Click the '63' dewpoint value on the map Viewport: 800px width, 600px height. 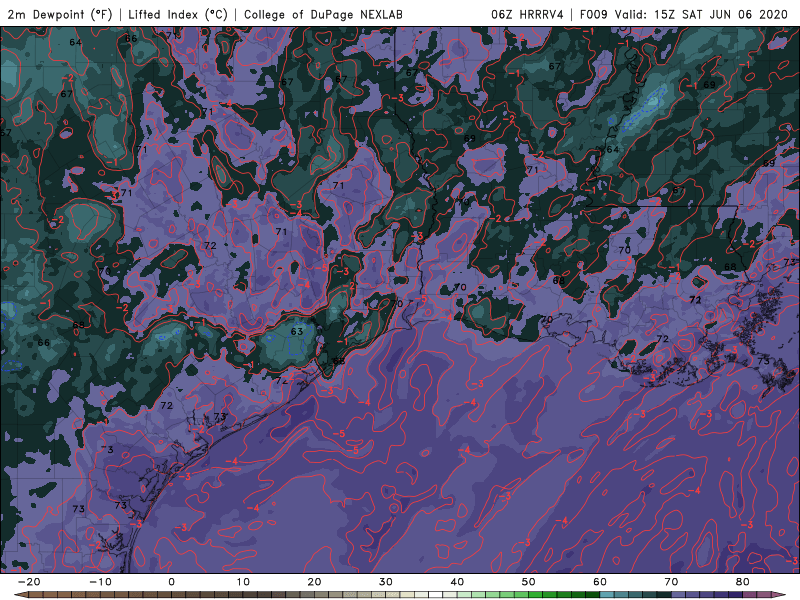point(297,331)
